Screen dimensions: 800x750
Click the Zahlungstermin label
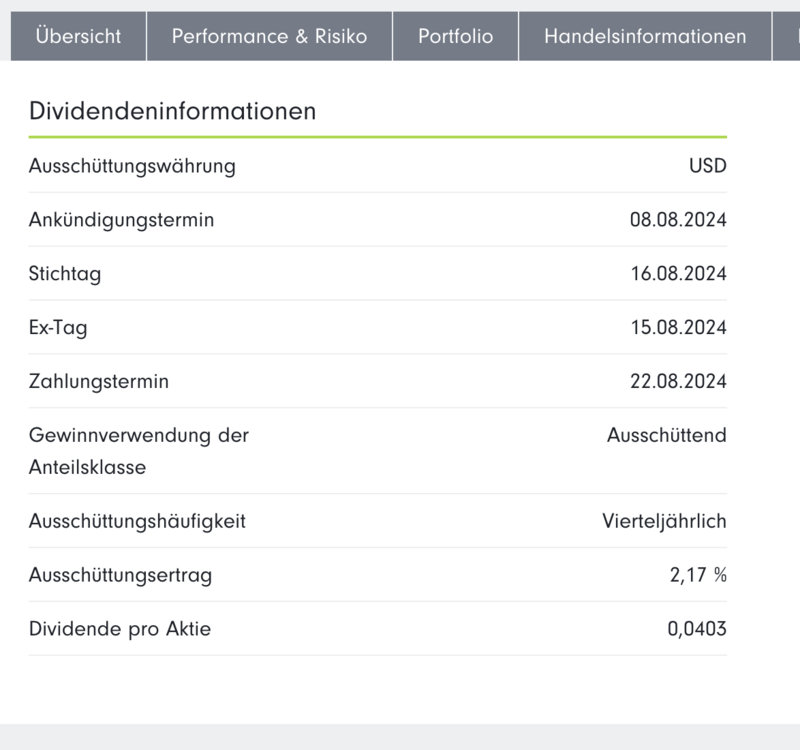tap(99, 382)
